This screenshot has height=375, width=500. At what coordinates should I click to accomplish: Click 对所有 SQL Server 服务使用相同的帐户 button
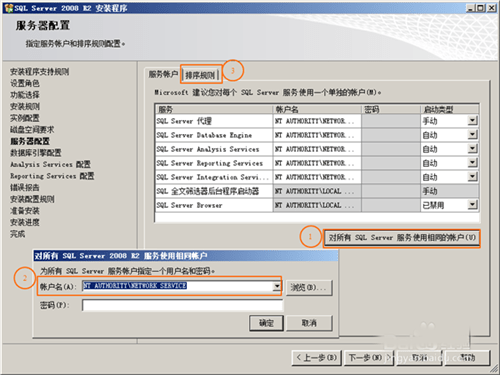pyautogui.click(x=402, y=238)
